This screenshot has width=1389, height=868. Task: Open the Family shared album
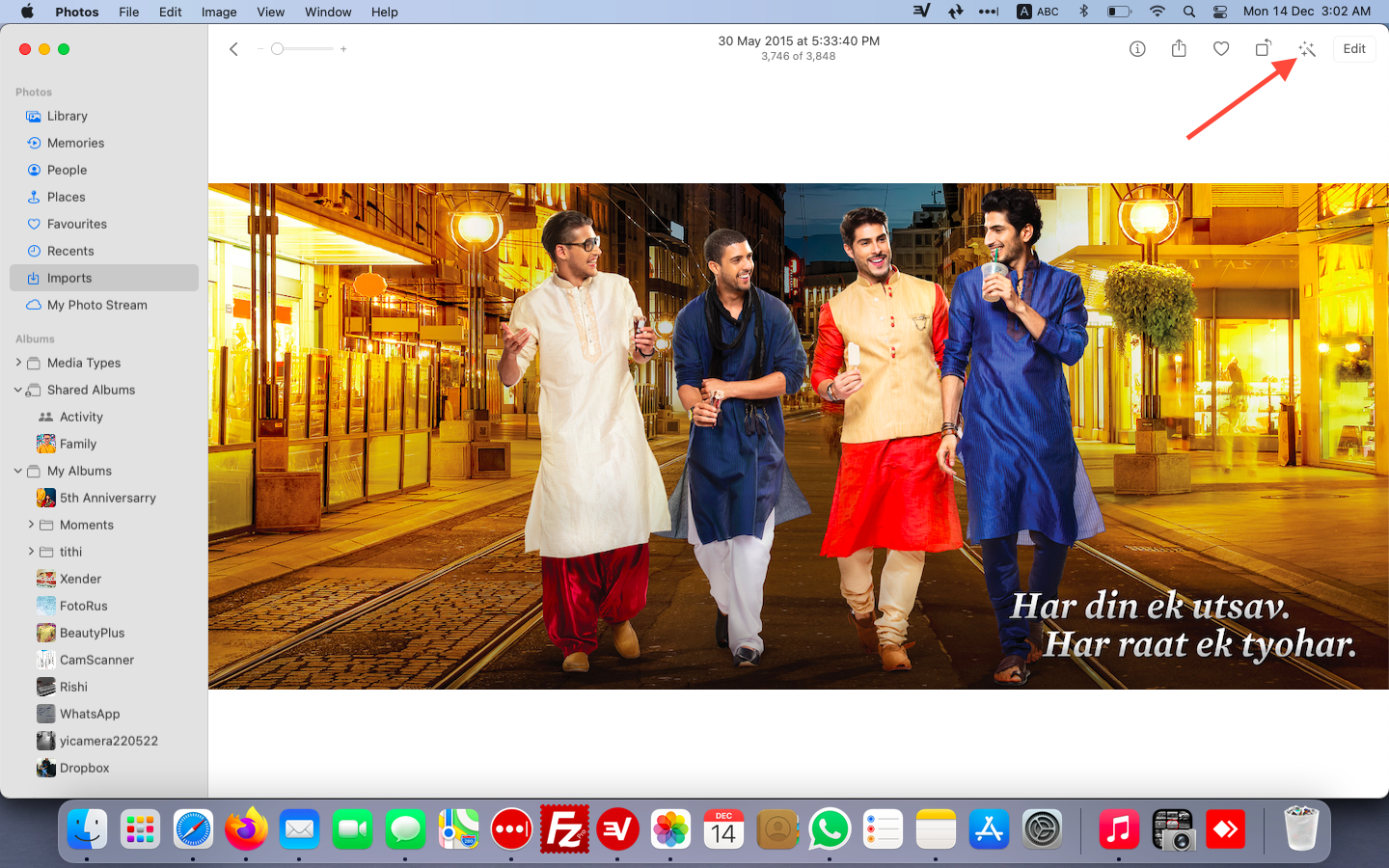point(104,444)
